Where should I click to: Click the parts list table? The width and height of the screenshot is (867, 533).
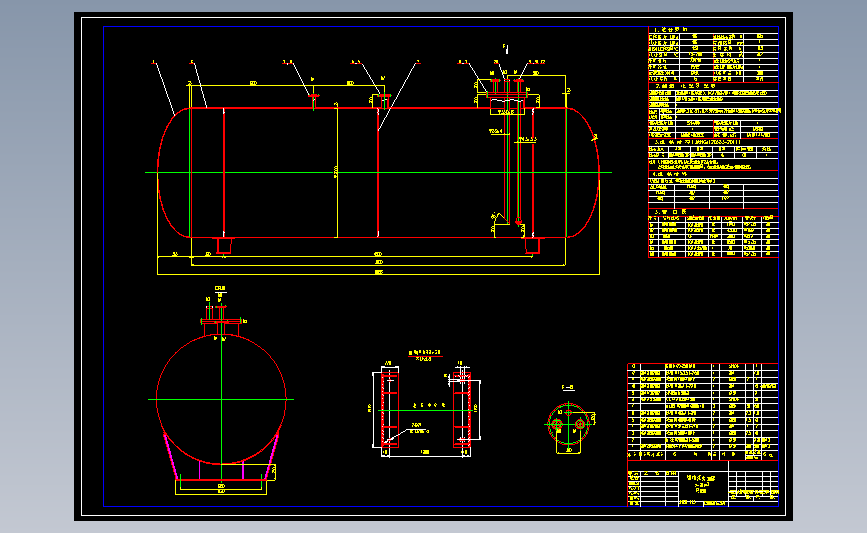(703, 411)
